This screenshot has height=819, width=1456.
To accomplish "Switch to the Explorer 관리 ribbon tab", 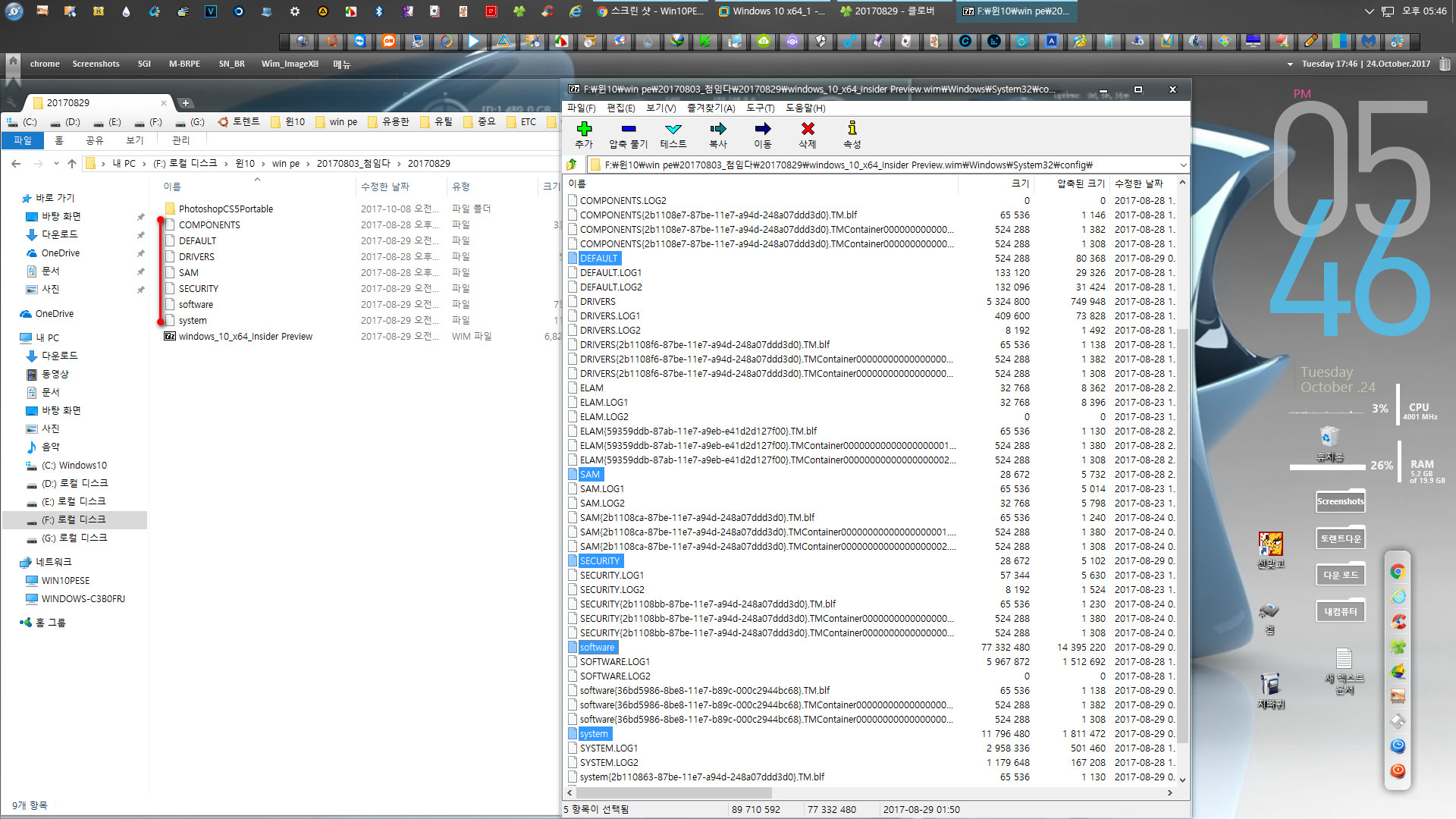I will tap(181, 140).
